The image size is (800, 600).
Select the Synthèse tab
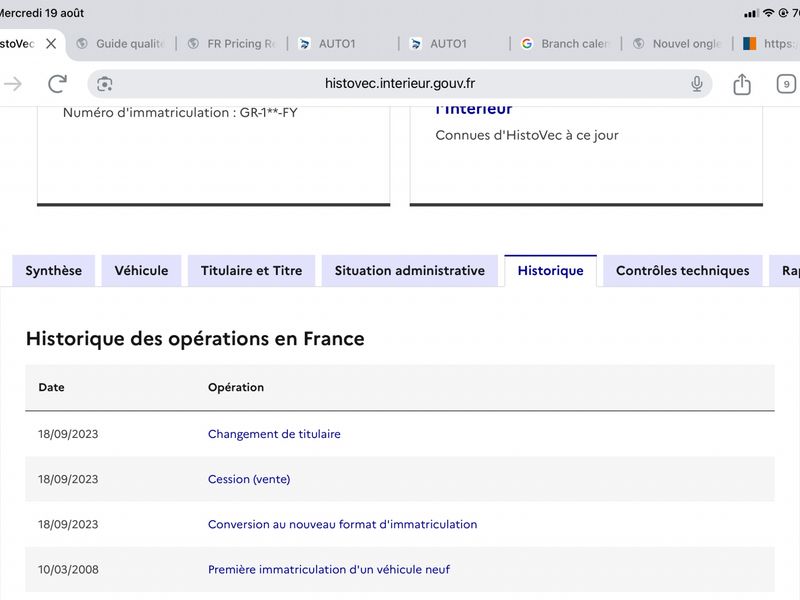[x=54, y=270]
